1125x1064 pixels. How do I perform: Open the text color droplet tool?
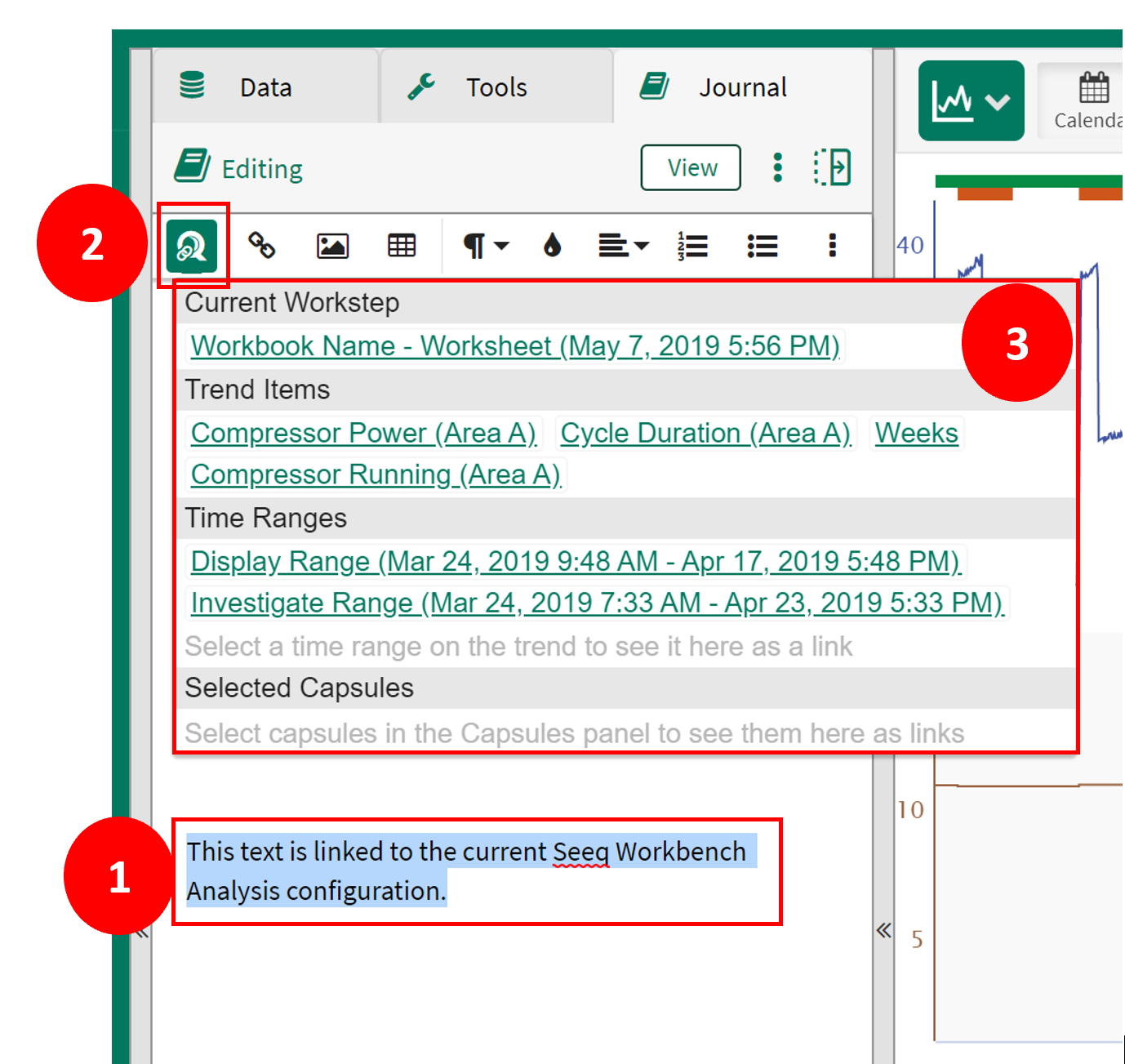pyautogui.click(x=553, y=245)
